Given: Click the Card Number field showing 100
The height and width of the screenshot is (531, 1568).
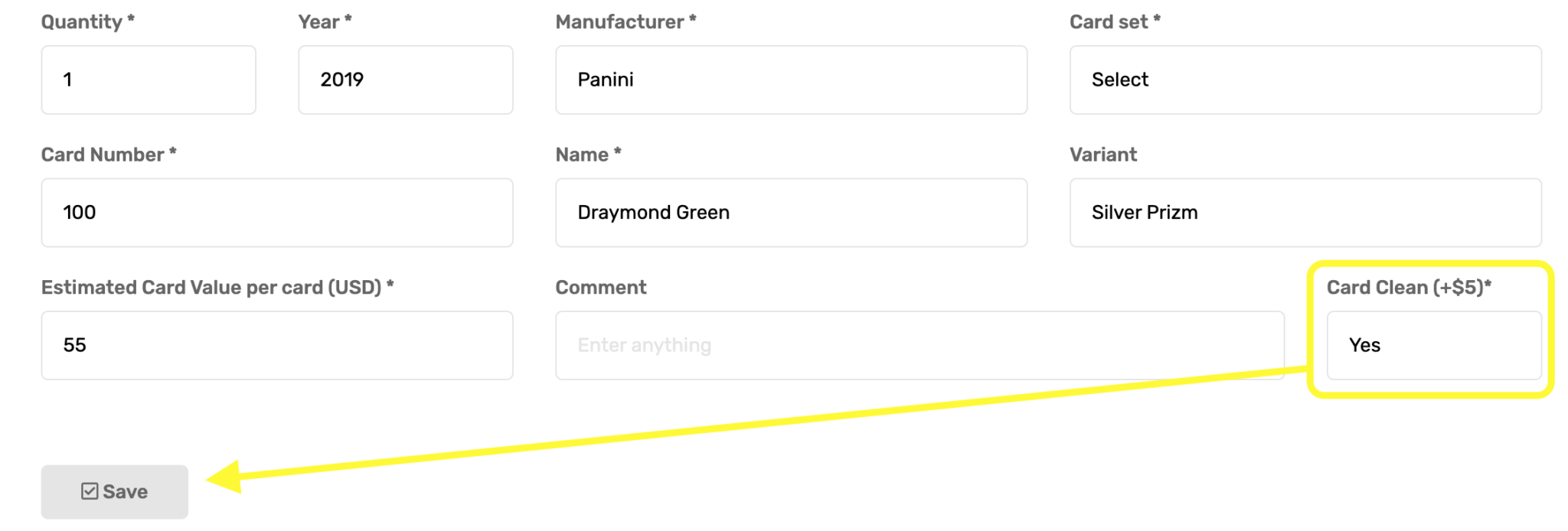Looking at the screenshot, I should 276,213.
